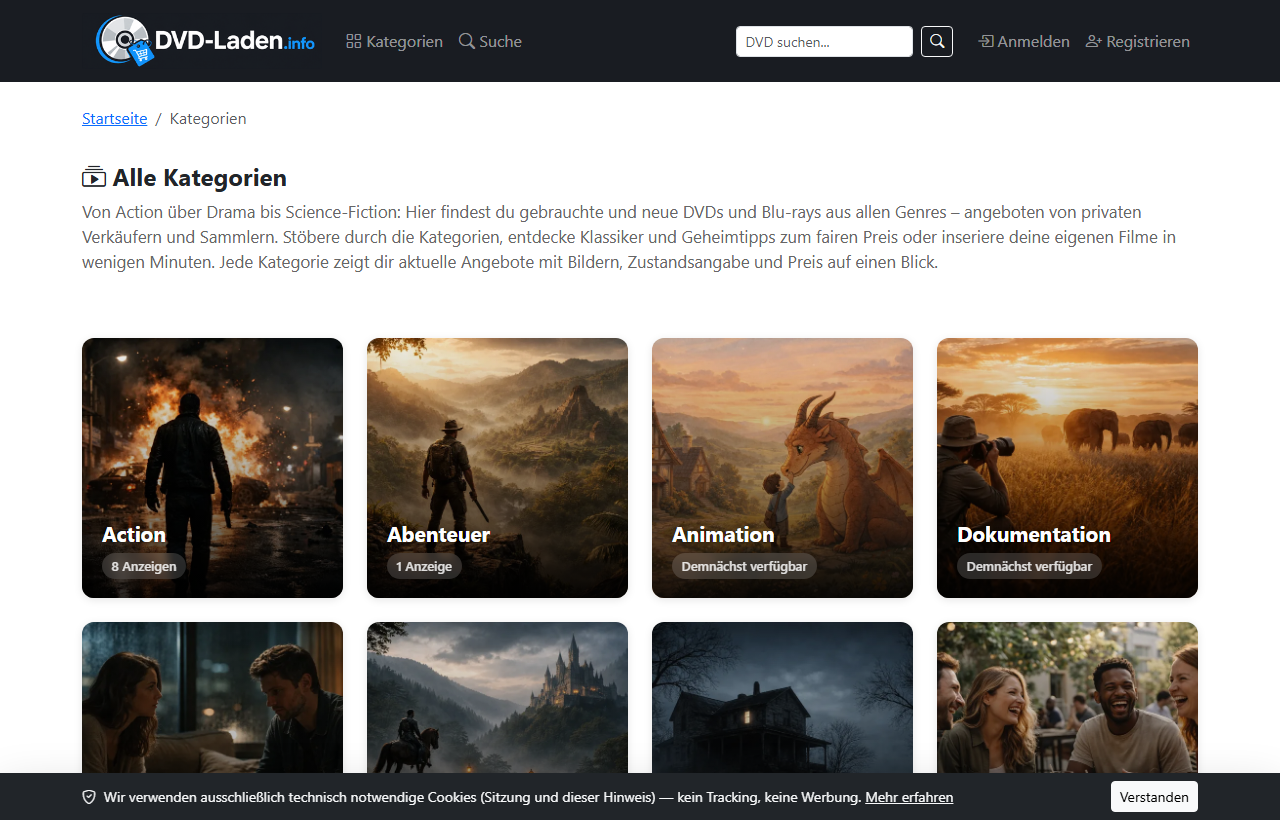Select the Dokumentation category card
Image resolution: width=1280 pixels, height=820 pixels.
(1067, 468)
